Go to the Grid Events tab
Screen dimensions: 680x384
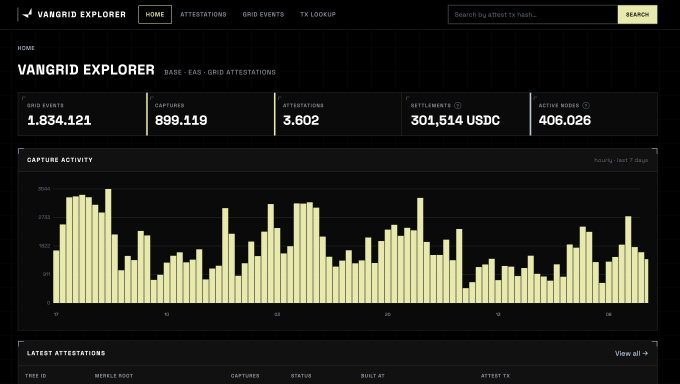pos(263,14)
